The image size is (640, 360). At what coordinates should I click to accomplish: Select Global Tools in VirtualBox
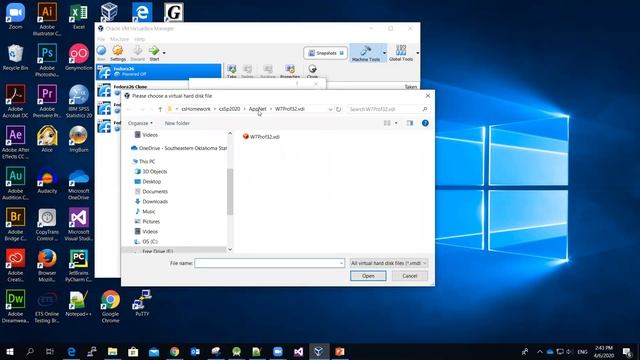401,53
